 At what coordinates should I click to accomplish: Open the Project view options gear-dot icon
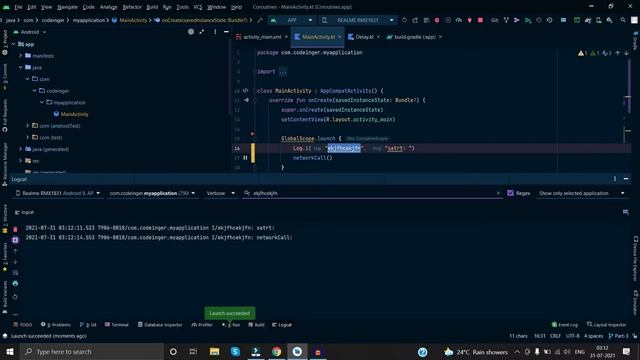point(191,31)
